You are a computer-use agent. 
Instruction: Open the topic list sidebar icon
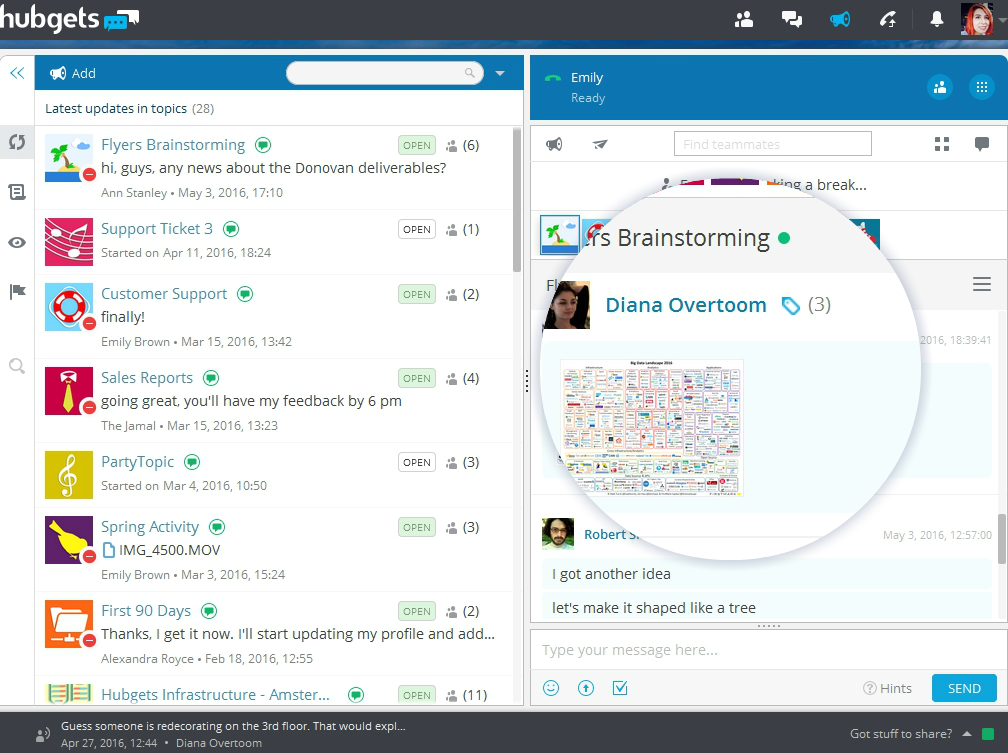[x=17, y=192]
